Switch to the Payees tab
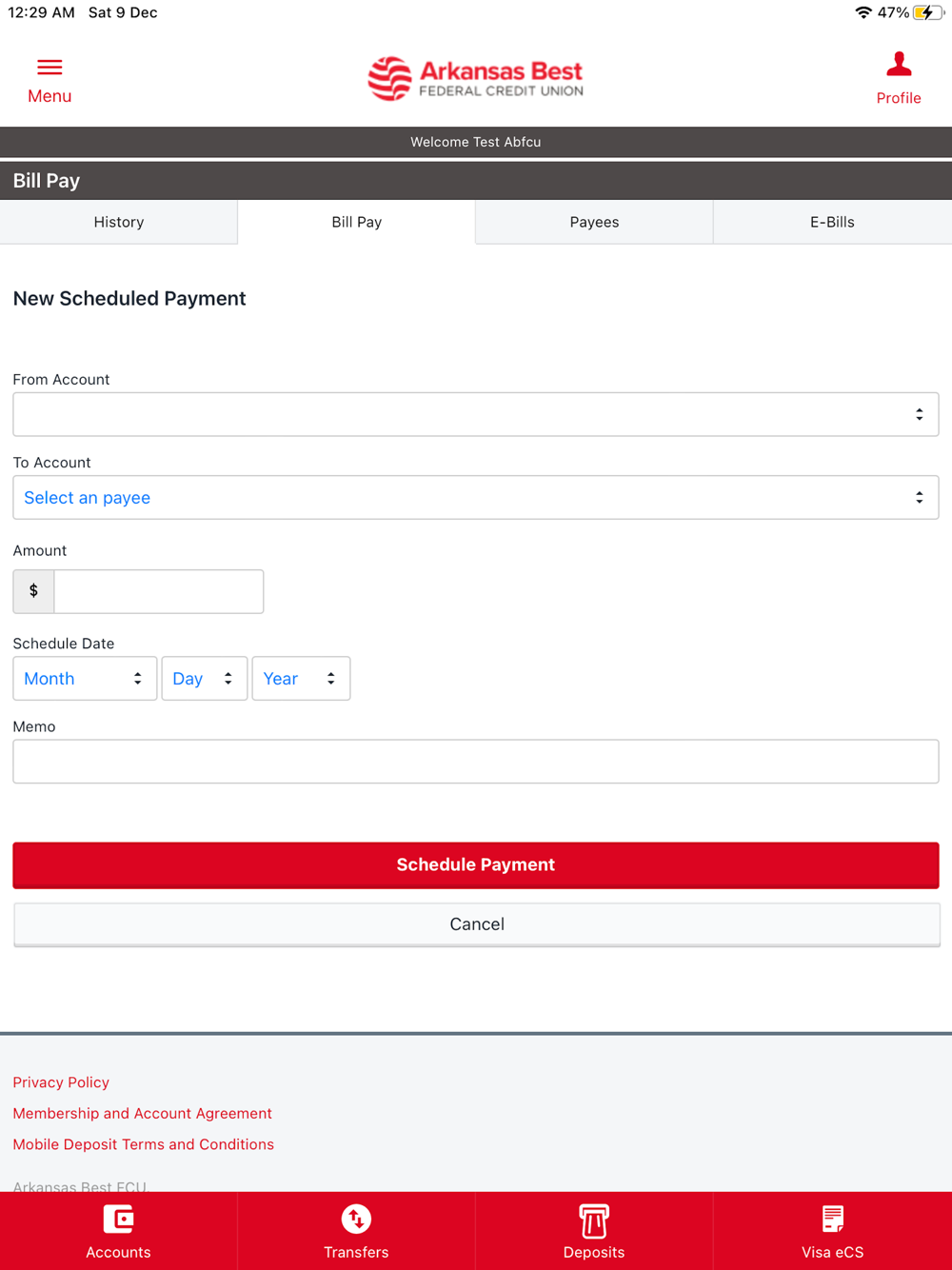This screenshot has width=952, height=1270. point(594,222)
